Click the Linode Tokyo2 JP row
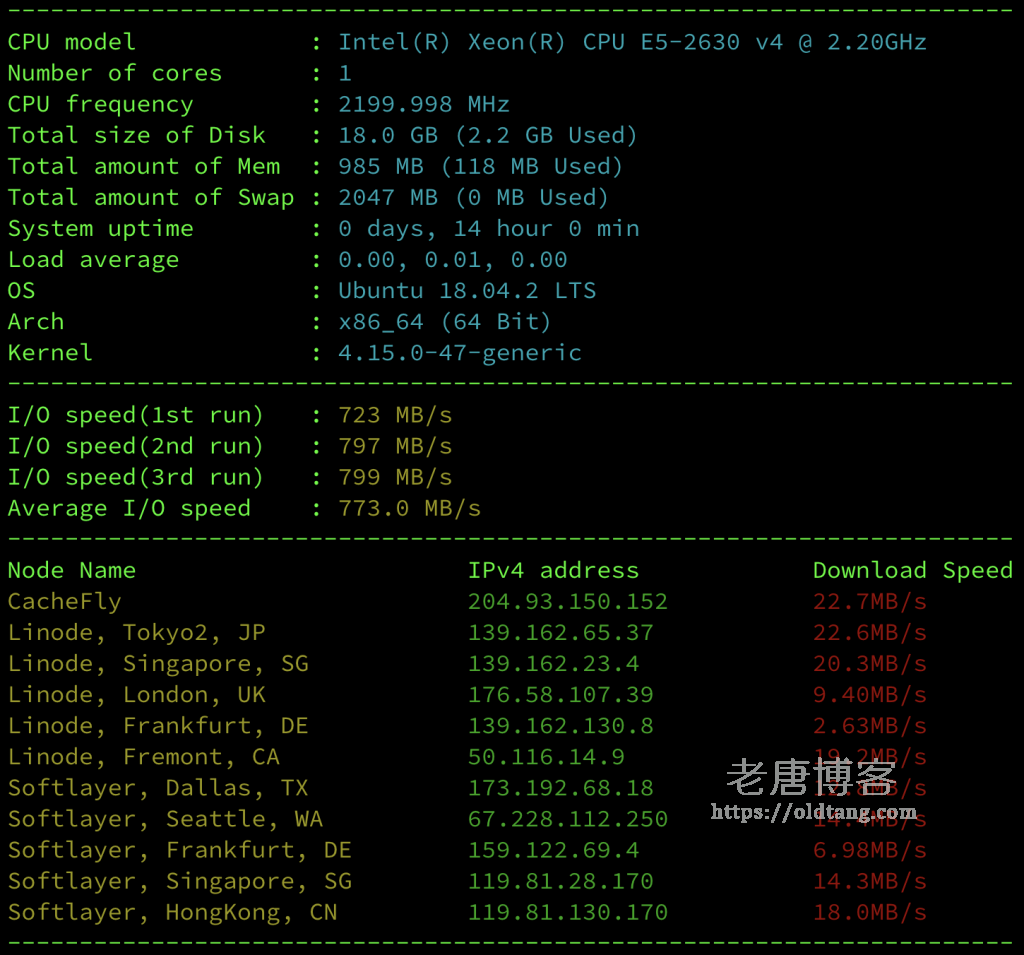Image resolution: width=1024 pixels, height=955 pixels. pos(467,633)
